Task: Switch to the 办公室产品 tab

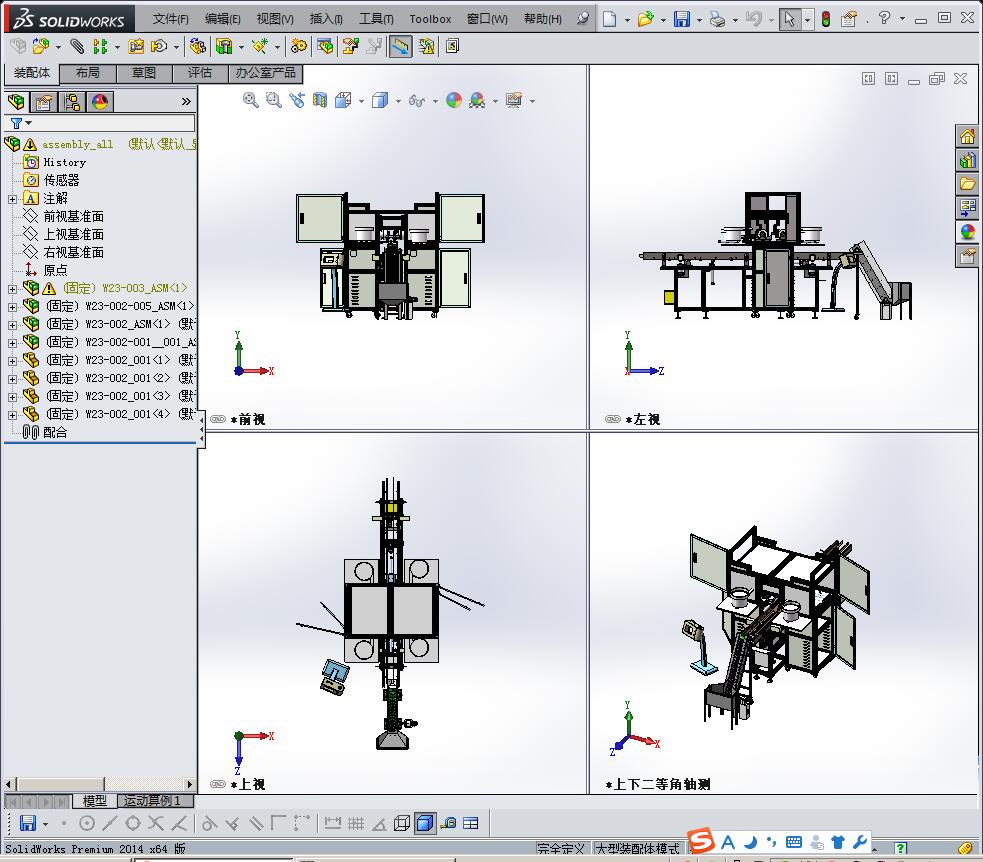Action: point(265,73)
